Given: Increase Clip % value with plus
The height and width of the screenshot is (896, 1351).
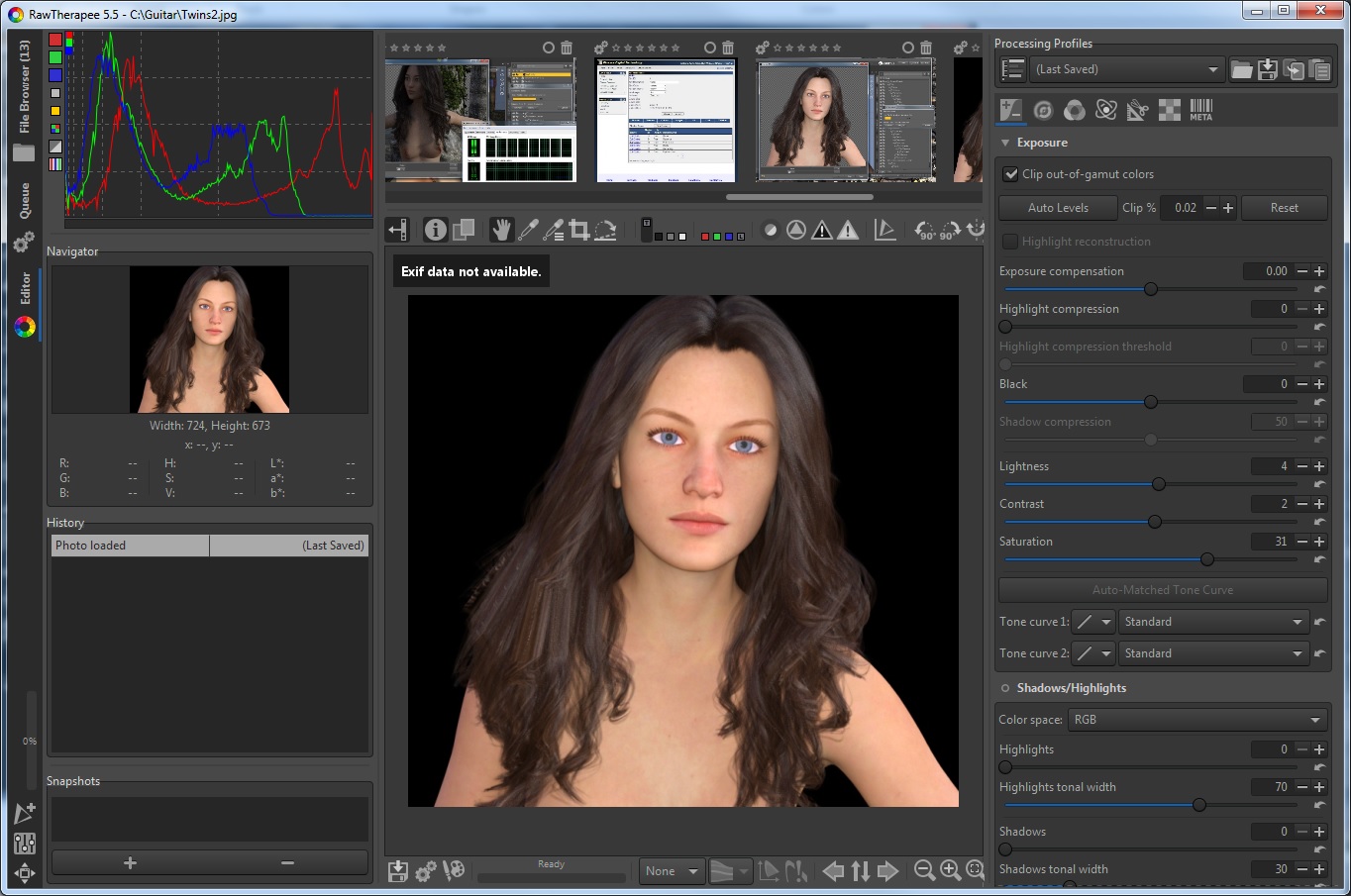Looking at the screenshot, I should [1228, 208].
